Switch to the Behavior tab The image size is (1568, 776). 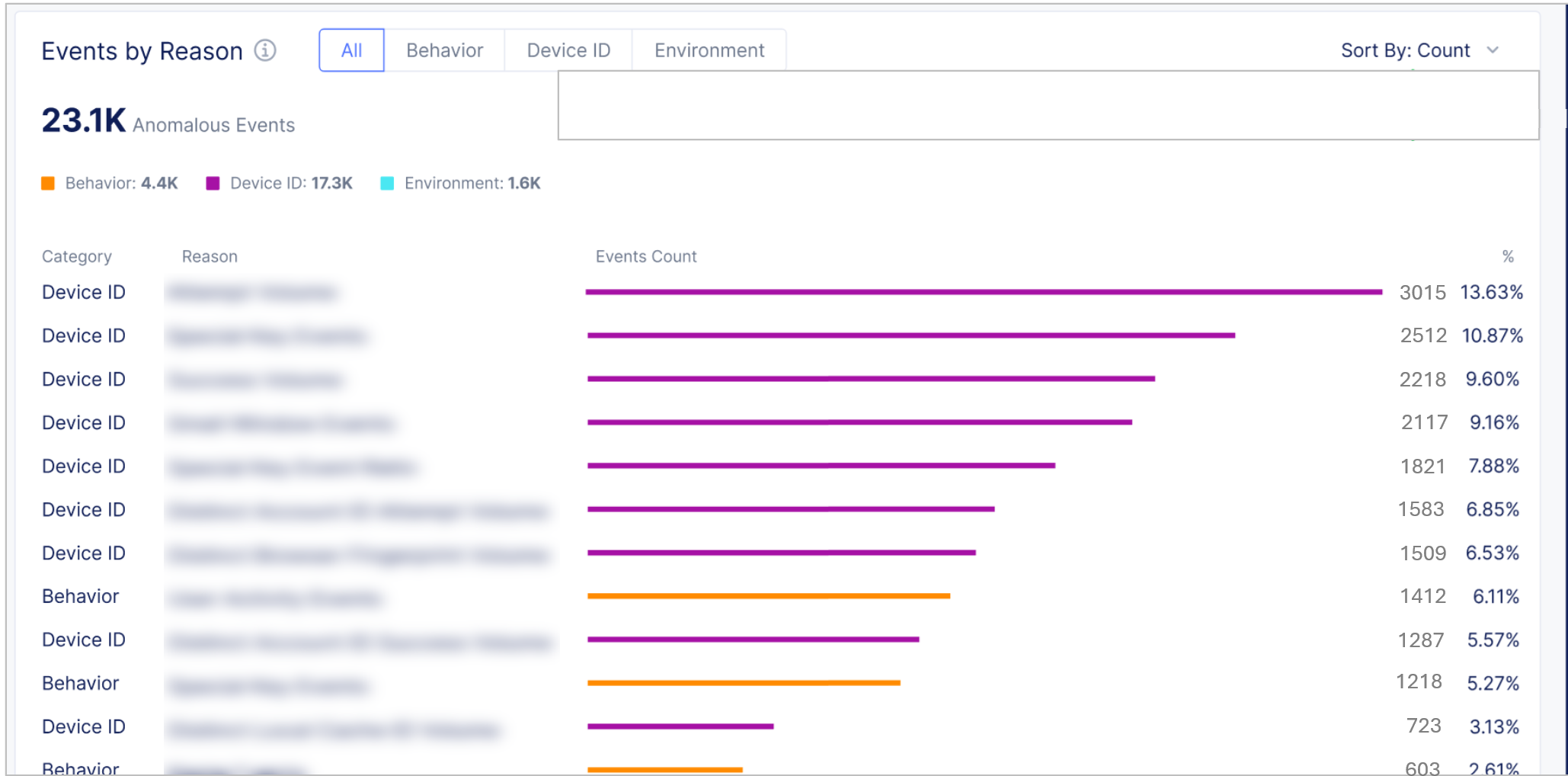(x=444, y=50)
